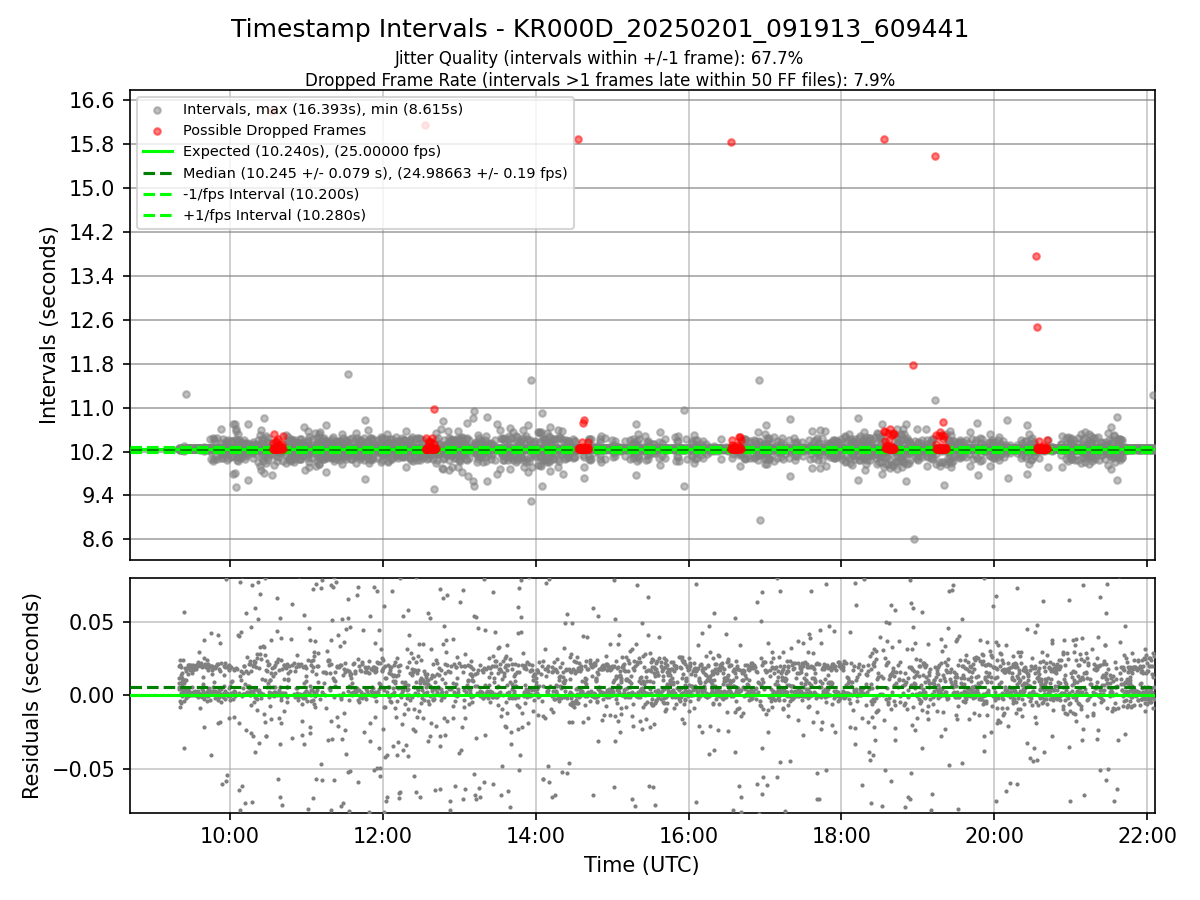
Task: Select the Dropped Frame Rate 7.9% line
Action: tap(600, 79)
